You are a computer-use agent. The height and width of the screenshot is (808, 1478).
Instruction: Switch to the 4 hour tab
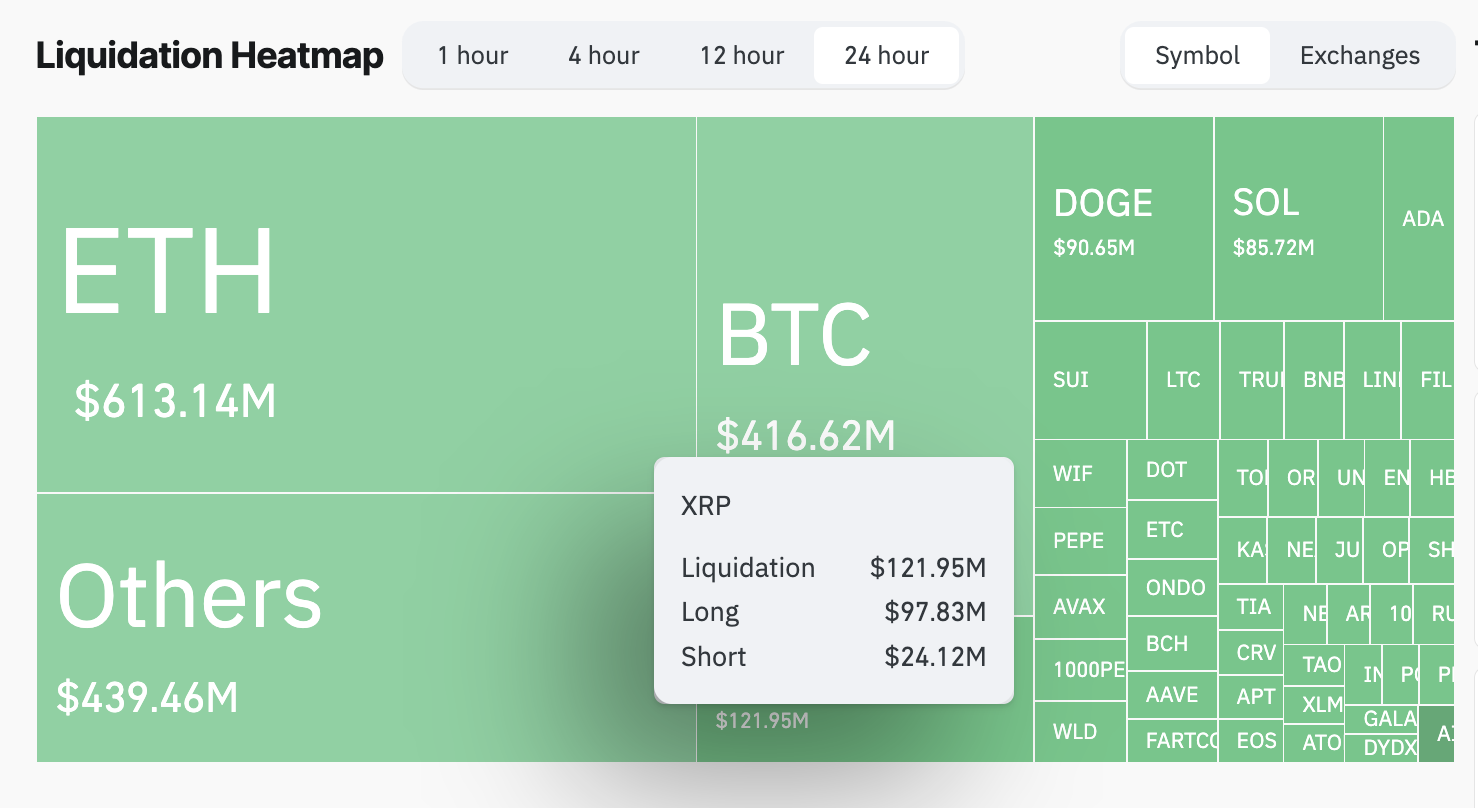[603, 55]
